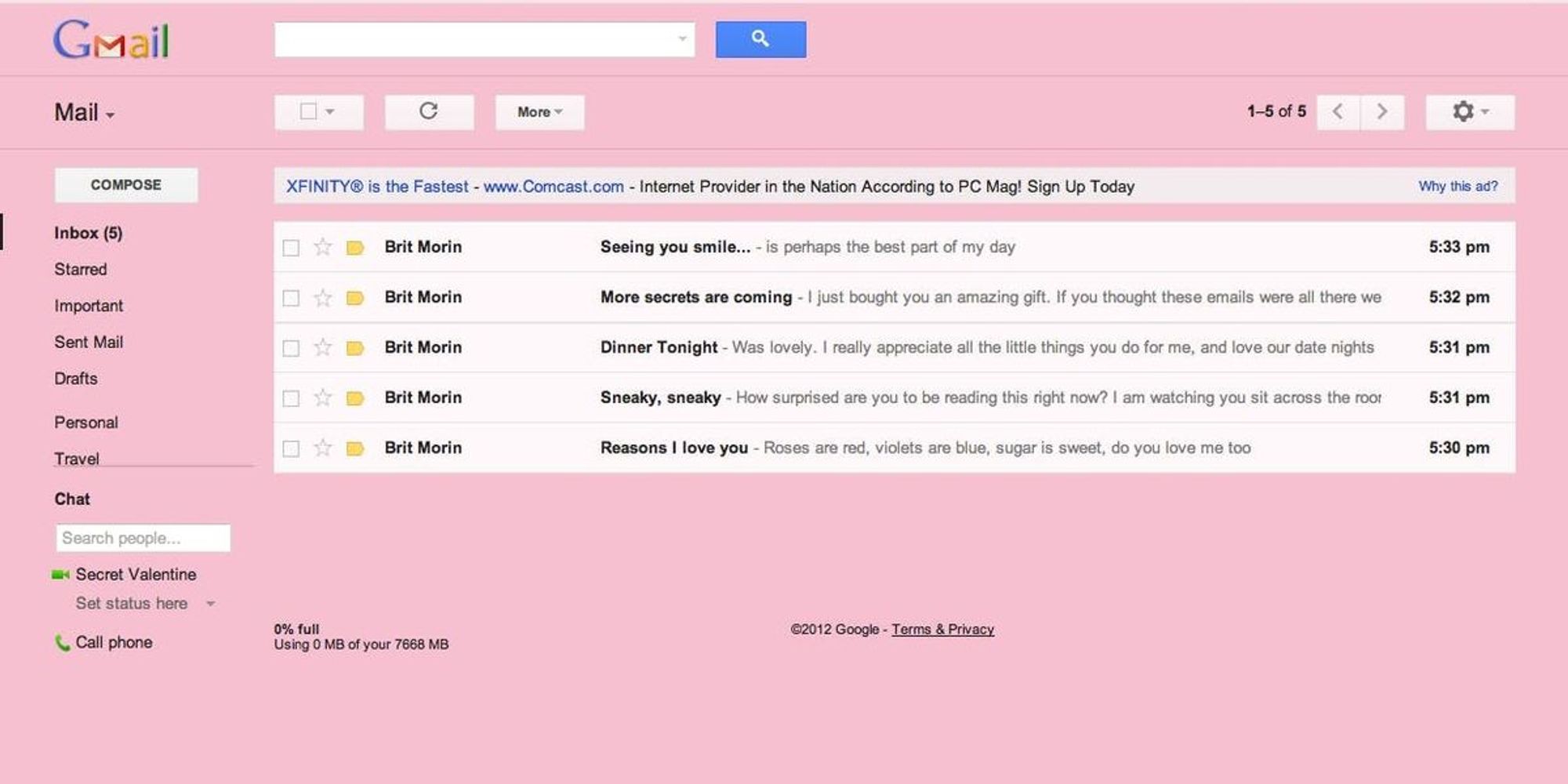The height and width of the screenshot is (784, 1568).
Task: Check the box for 'More secrets are coming' email
Action: [291, 298]
